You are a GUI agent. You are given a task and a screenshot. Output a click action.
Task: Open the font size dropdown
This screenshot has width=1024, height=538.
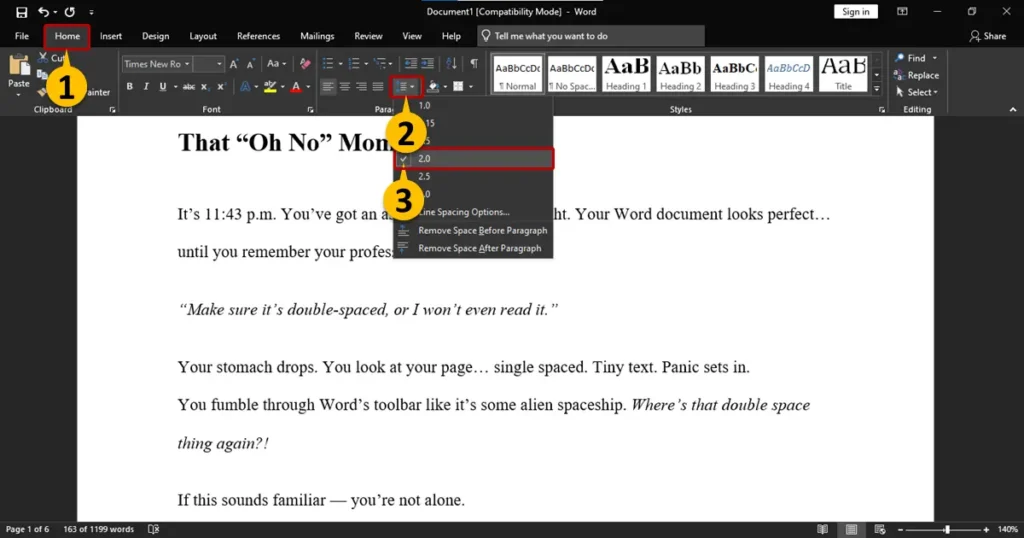coord(219,64)
